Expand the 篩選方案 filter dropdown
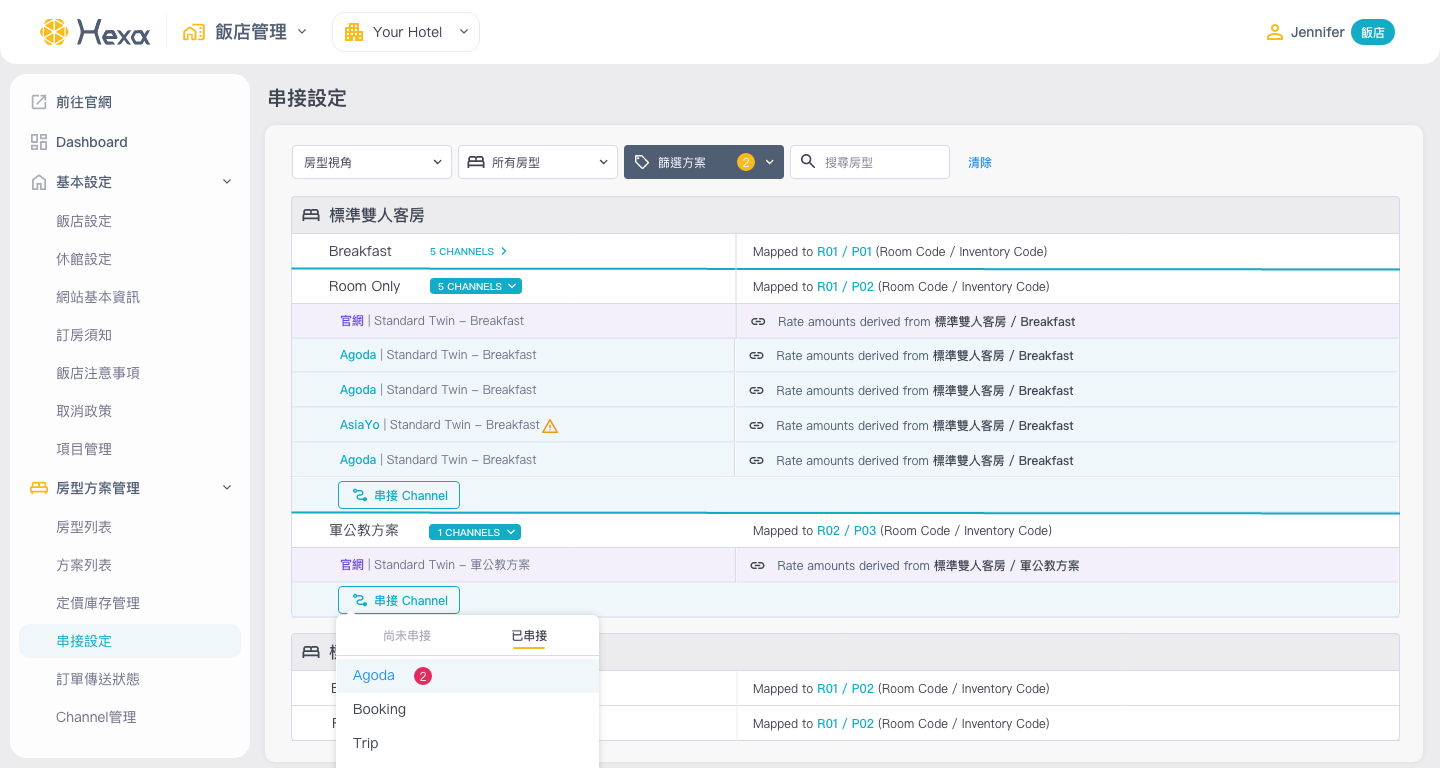This screenshot has width=1440, height=768. pyautogui.click(x=703, y=162)
